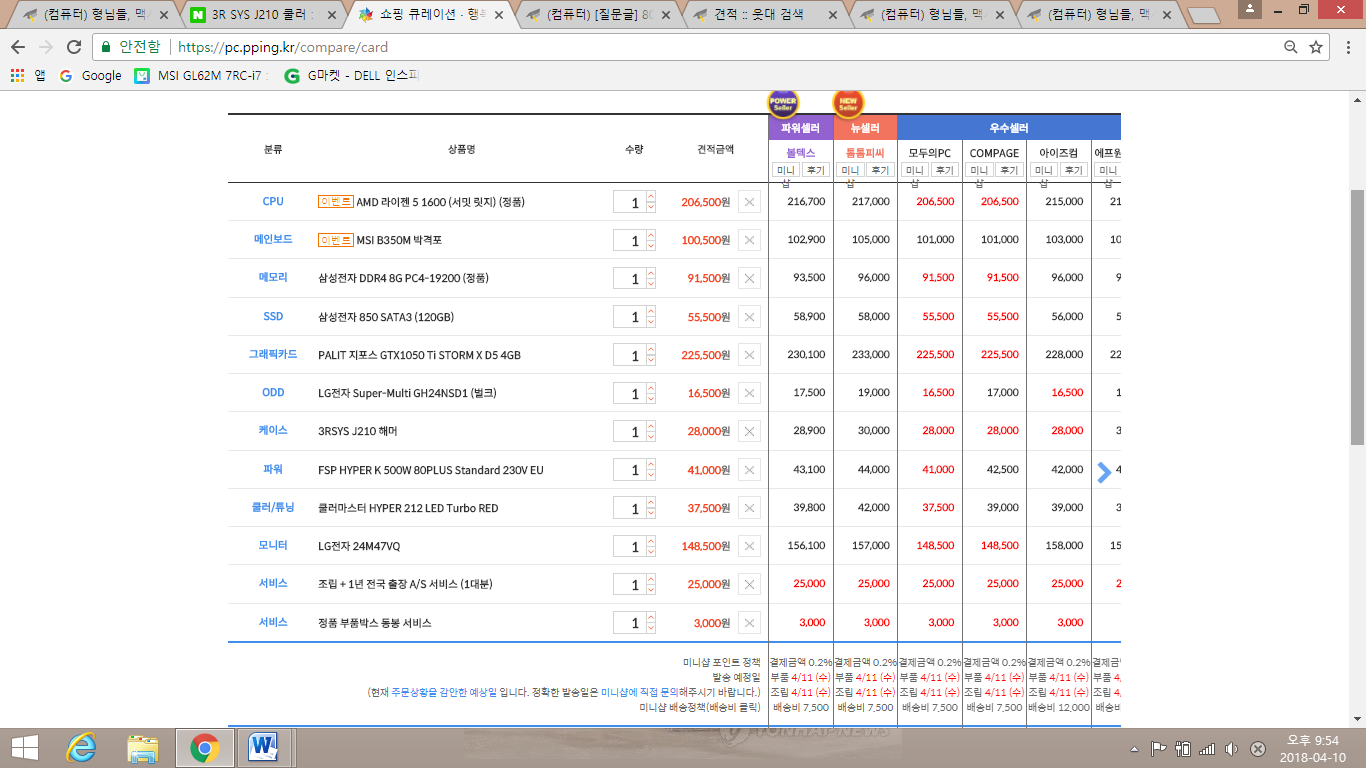Image resolution: width=1366 pixels, height=768 pixels.
Task: Open the Google bookmark
Action: [x=91, y=75]
